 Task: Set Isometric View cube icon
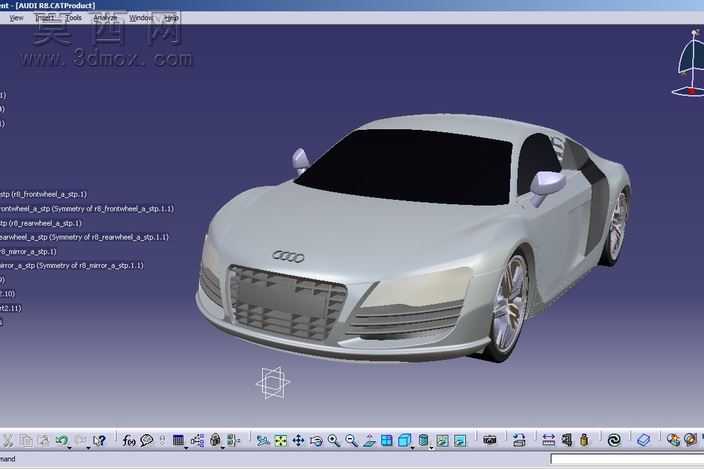click(x=405, y=441)
